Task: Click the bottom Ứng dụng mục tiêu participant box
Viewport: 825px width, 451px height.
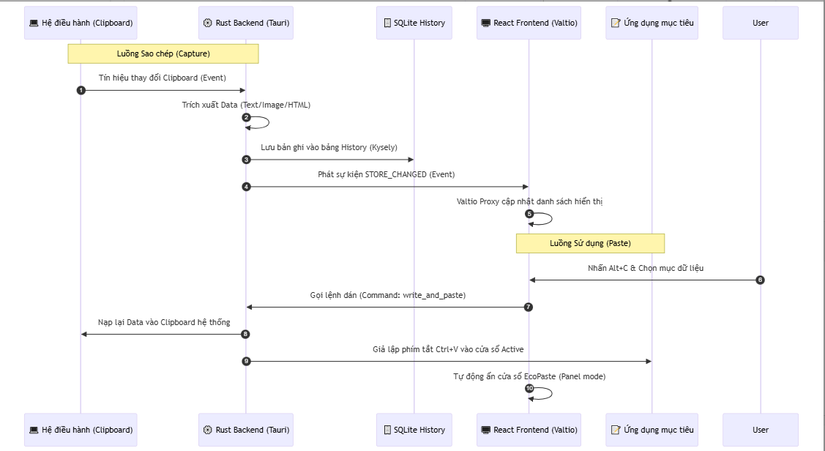Action: 651,430
